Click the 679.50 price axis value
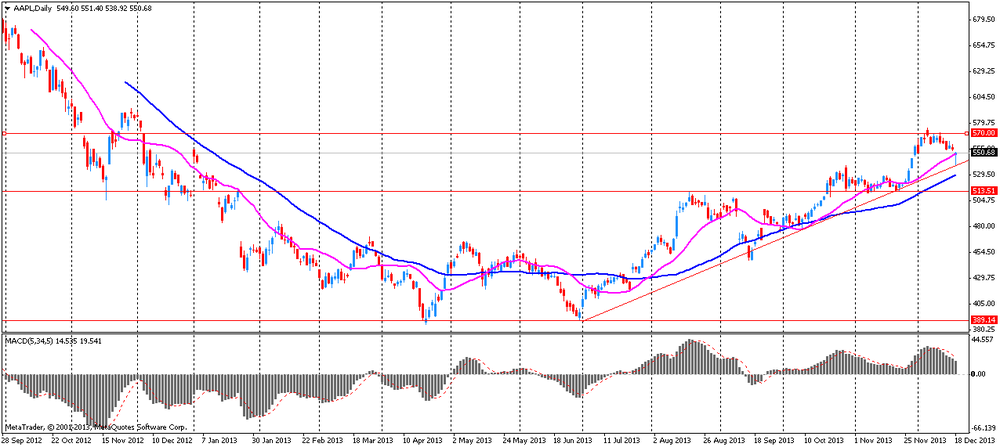The height and width of the screenshot is (447, 1000). [x=983, y=19]
